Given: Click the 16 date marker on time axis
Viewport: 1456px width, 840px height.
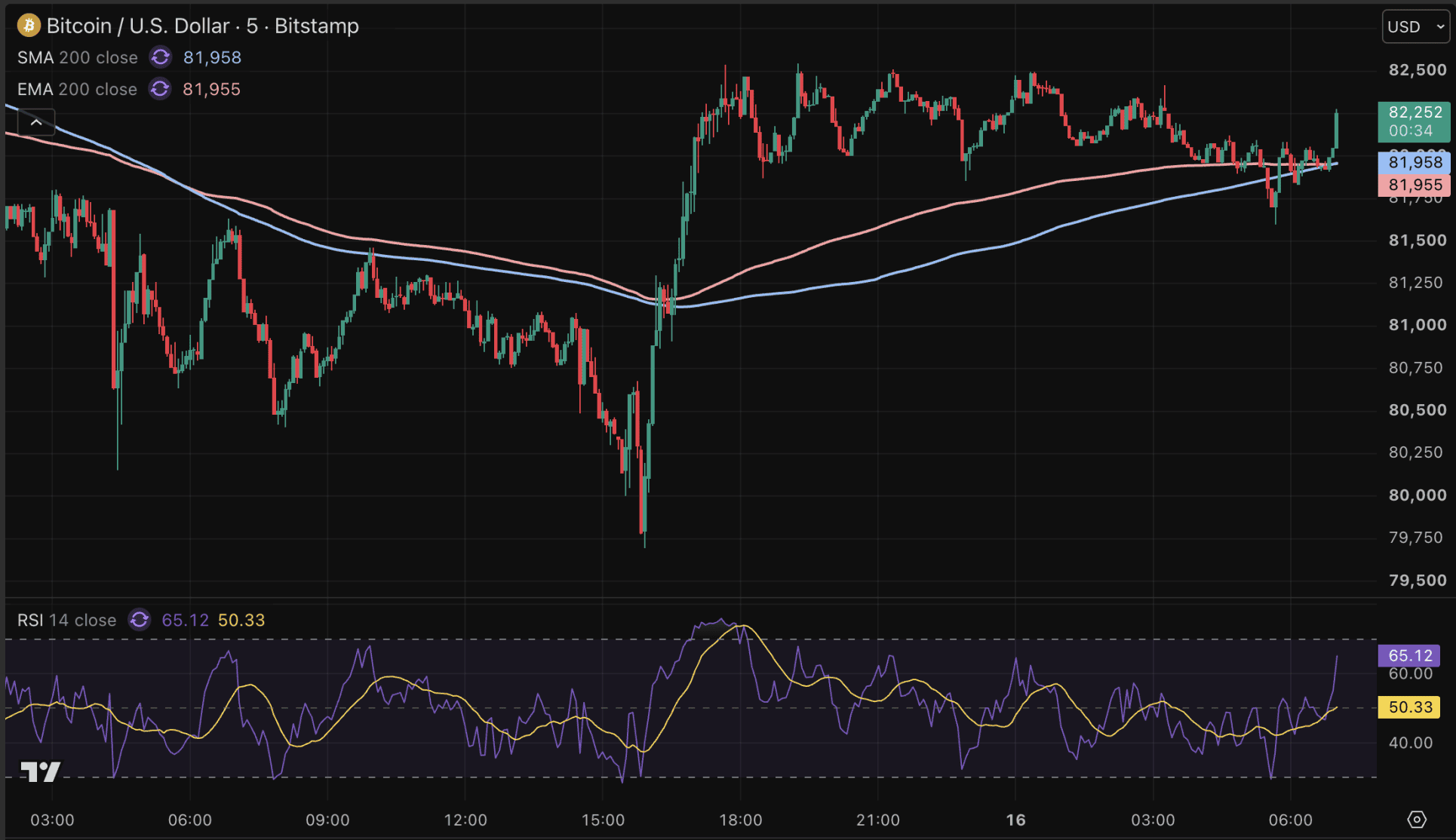Looking at the screenshot, I should 1016,820.
